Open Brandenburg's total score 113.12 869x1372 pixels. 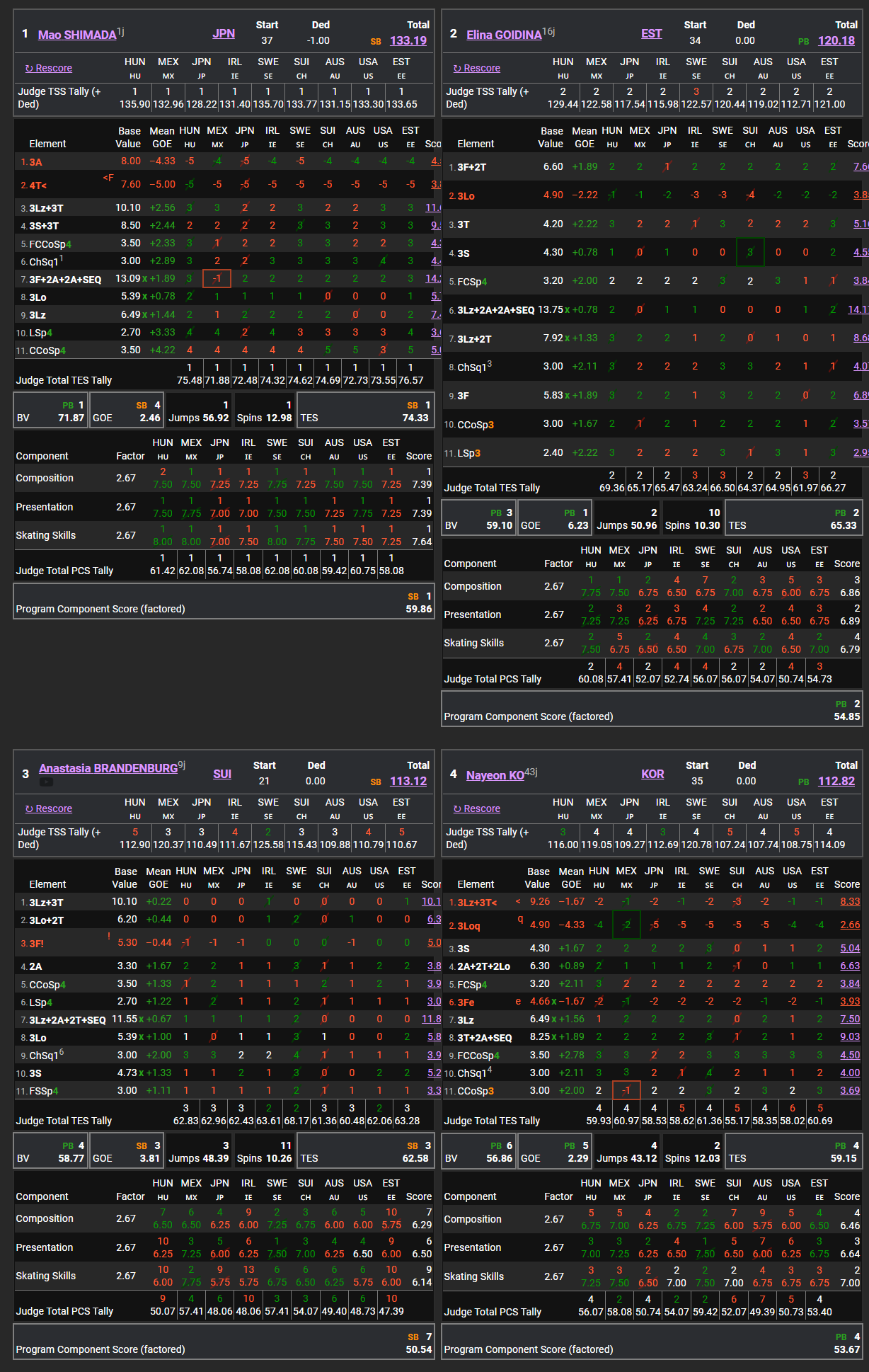408,781
